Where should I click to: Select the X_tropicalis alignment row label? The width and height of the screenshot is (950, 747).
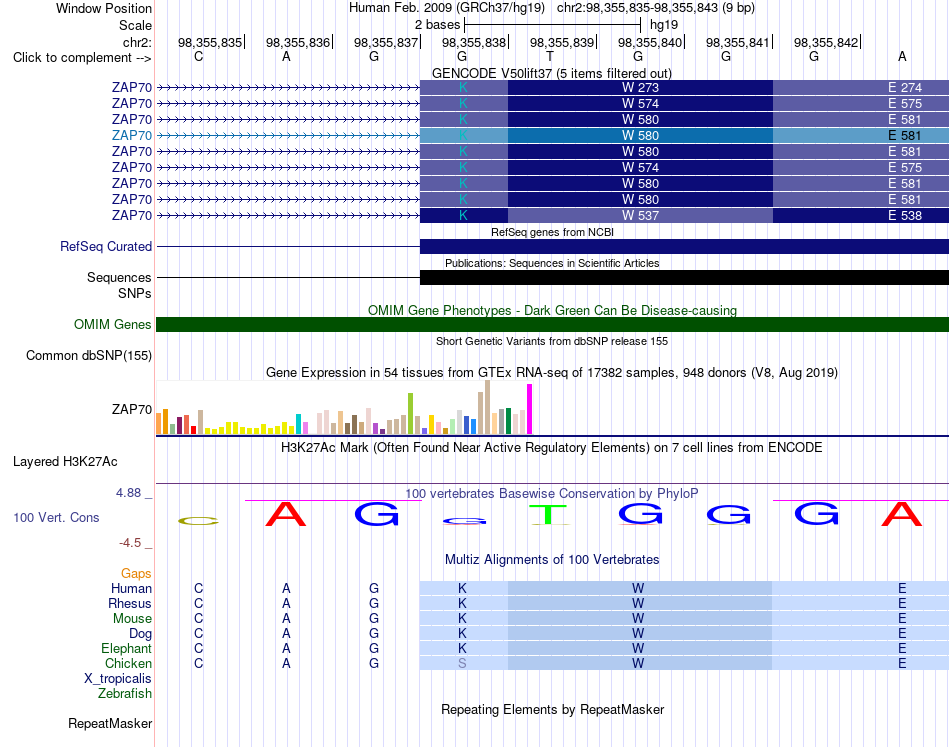click(x=118, y=679)
